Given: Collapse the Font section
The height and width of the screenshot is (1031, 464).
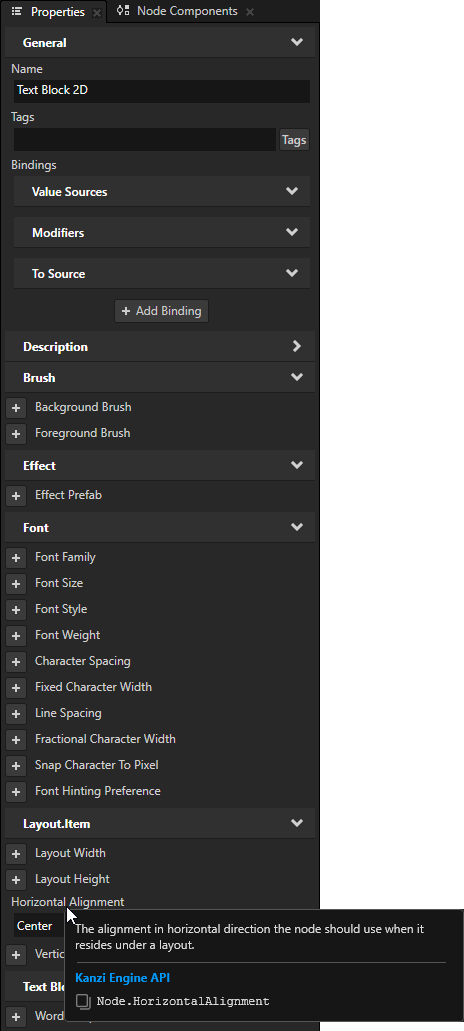Looking at the screenshot, I should [297, 527].
